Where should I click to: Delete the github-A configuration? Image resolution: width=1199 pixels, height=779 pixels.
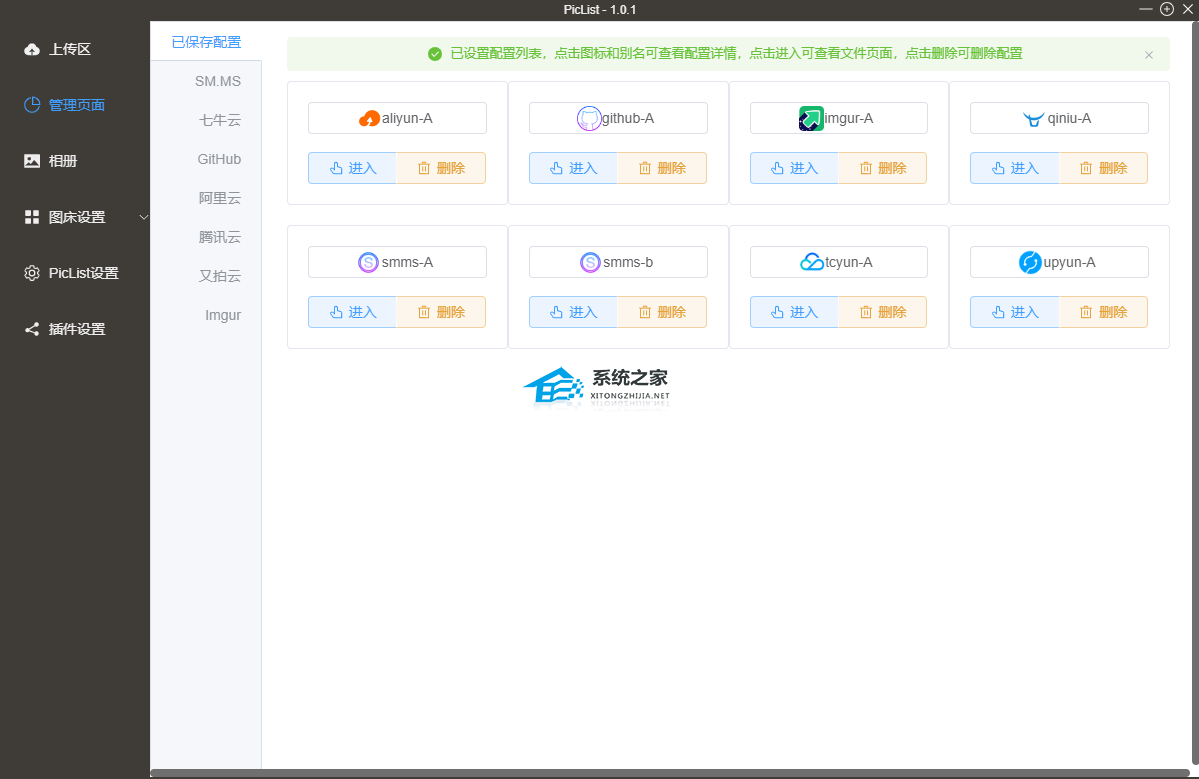point(661,168)
